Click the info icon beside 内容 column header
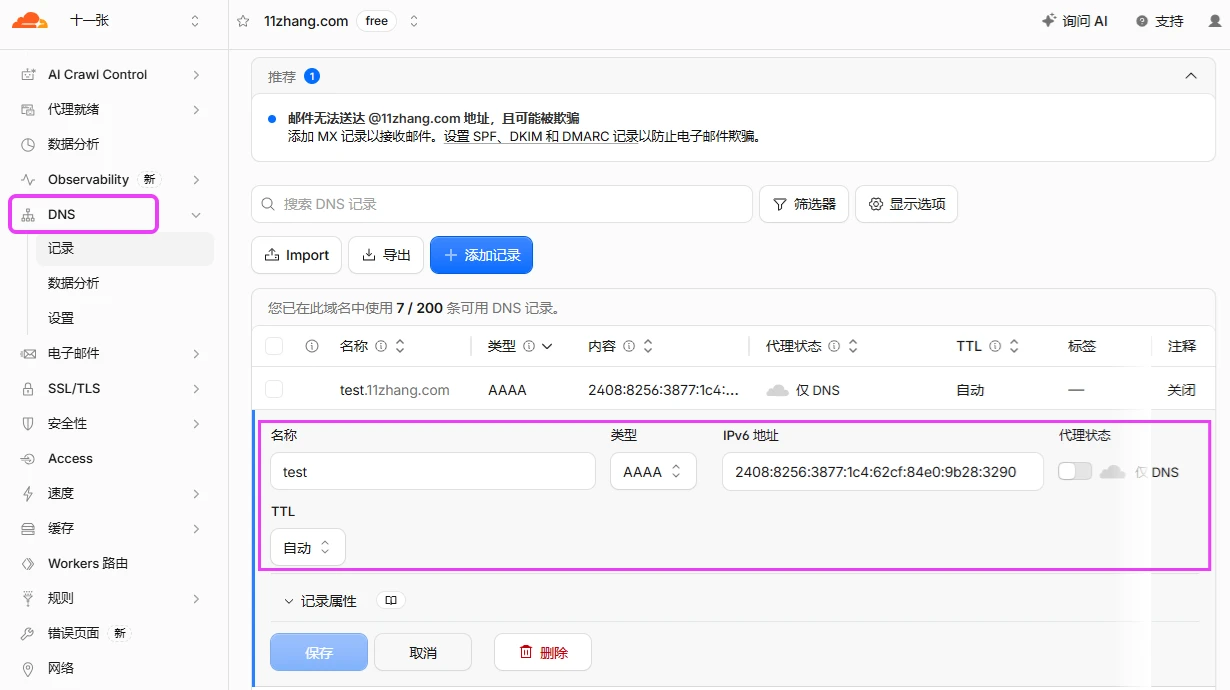This screenshot has height=690, width=1230. [629, 346]
